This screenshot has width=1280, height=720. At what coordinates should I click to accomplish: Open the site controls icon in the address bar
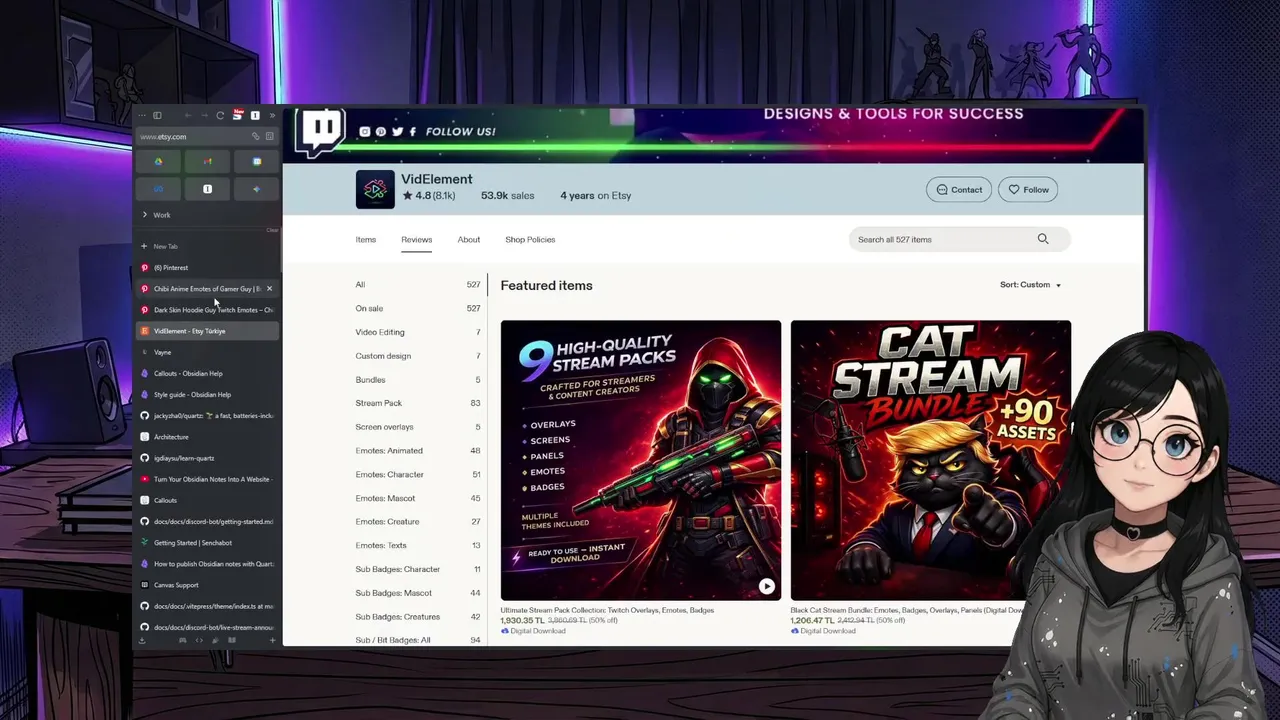(269, 136)
